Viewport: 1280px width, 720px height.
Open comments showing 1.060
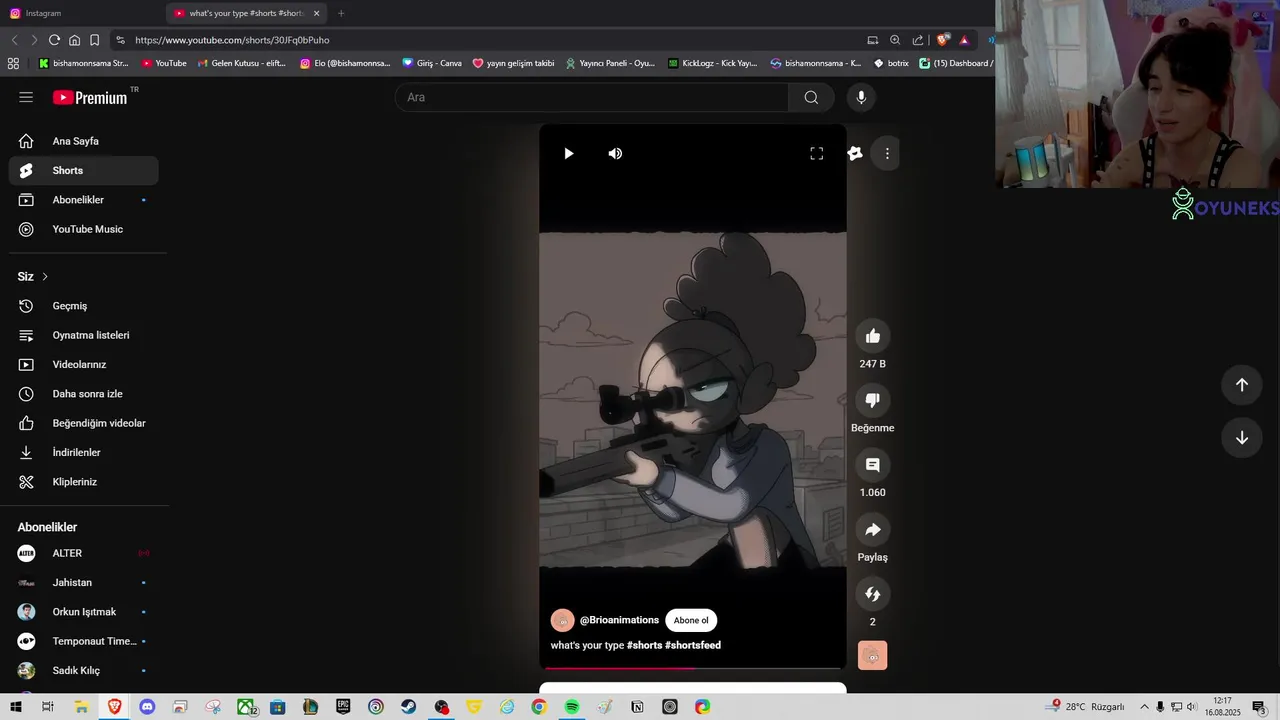click(x=873, y=465)
